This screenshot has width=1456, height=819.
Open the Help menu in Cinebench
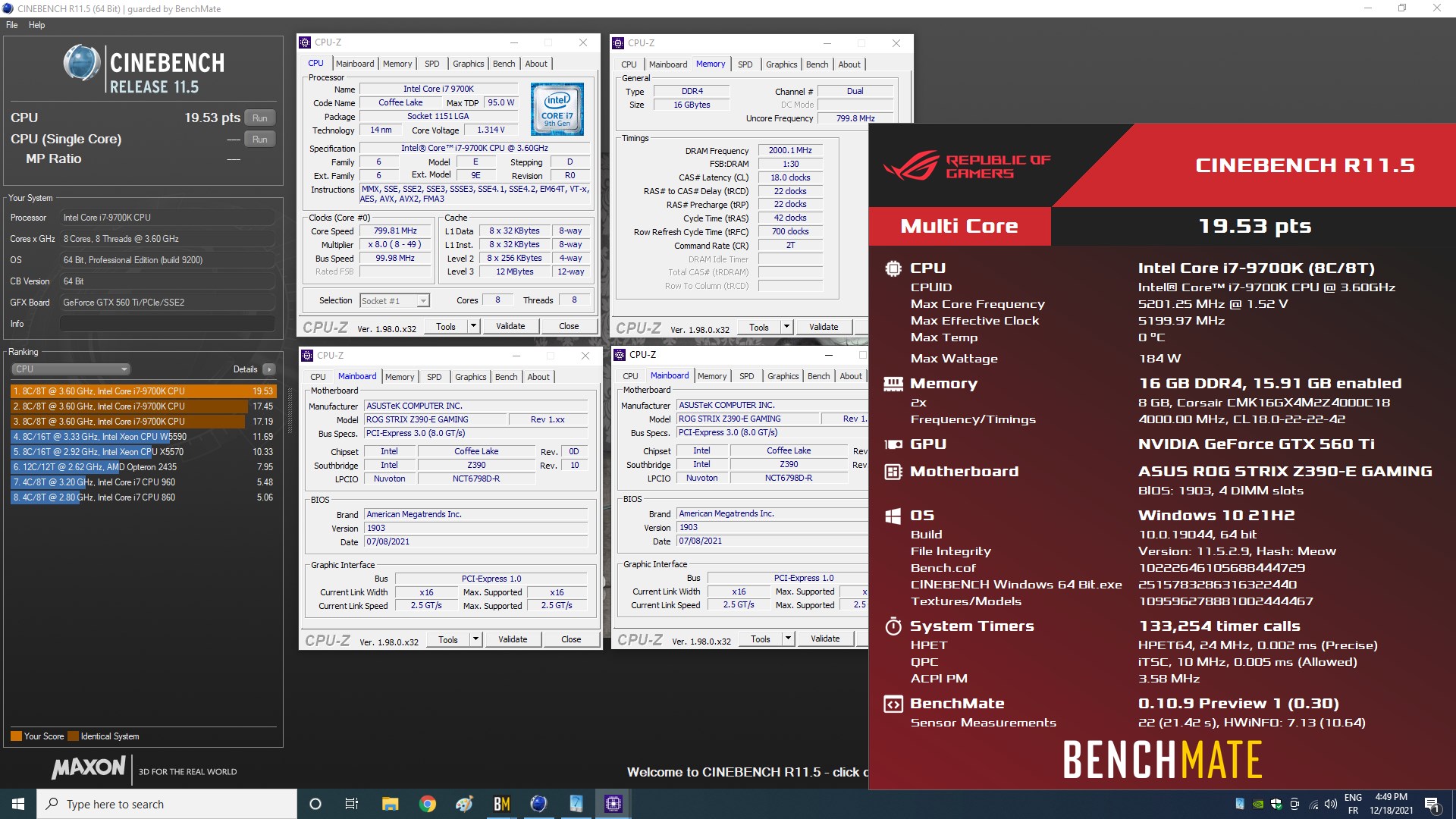36,25
